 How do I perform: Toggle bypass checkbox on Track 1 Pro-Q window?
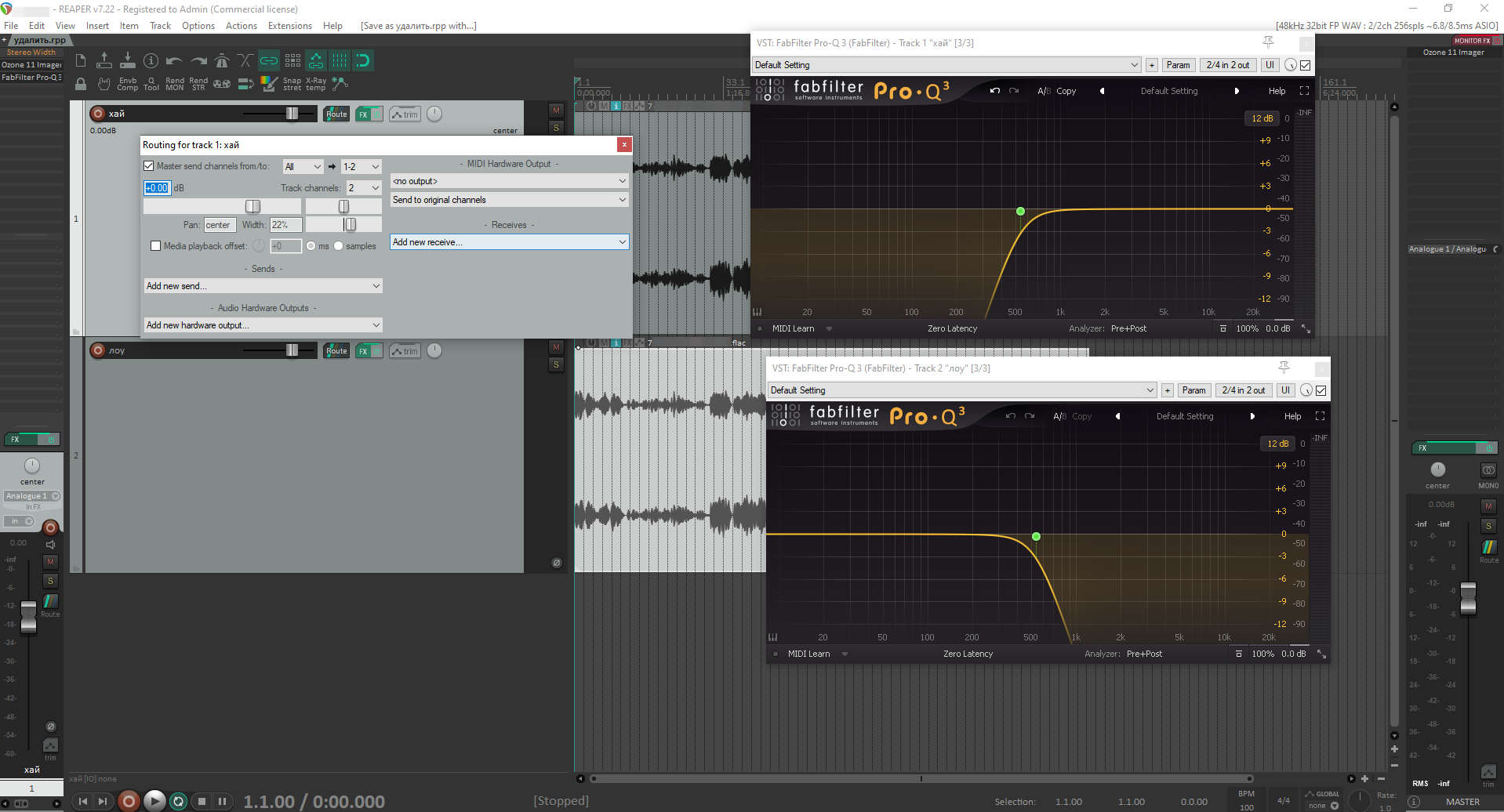click(x=1306, y=65)
